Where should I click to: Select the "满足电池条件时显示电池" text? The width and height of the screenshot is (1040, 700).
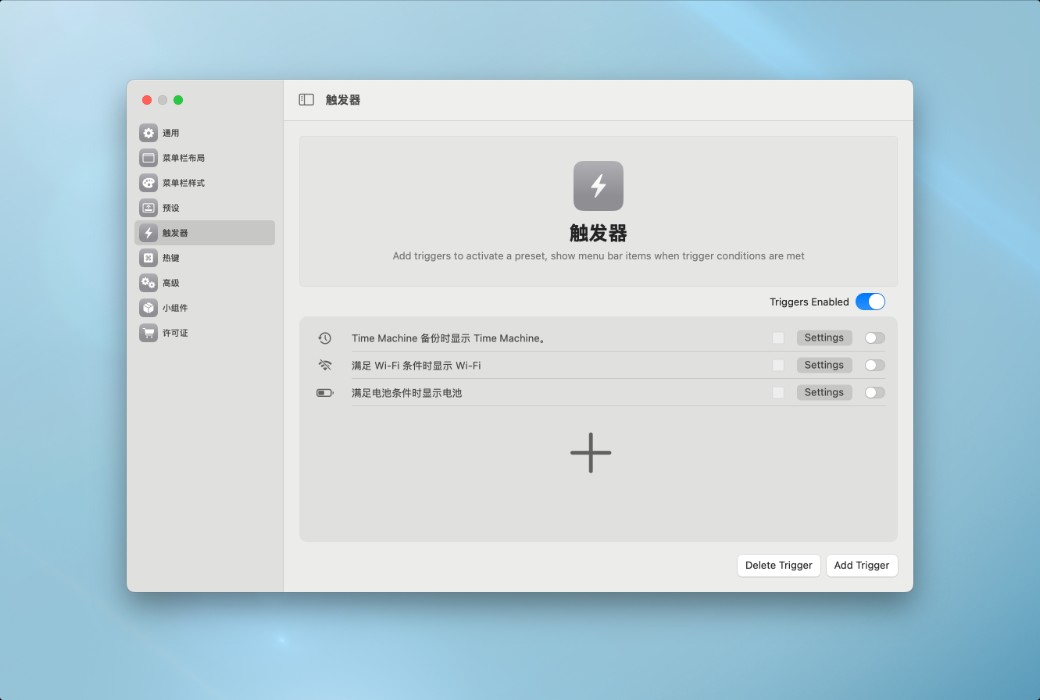407,393
